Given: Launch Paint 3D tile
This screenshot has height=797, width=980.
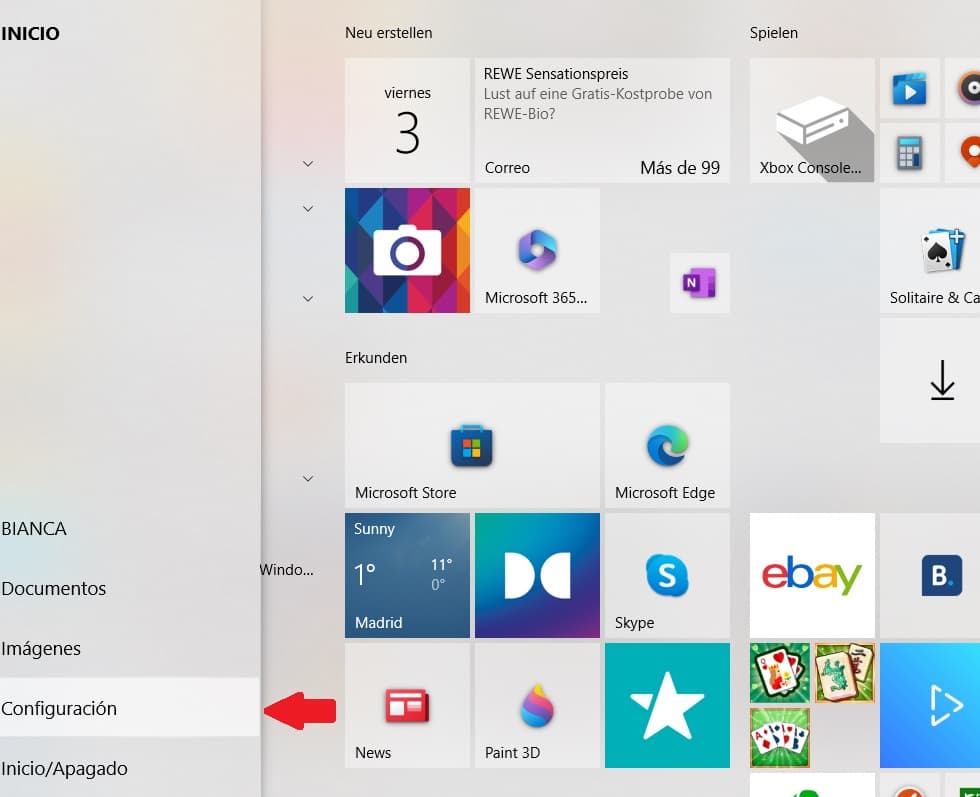Looking at the screenshot, I should click(537, 705).
